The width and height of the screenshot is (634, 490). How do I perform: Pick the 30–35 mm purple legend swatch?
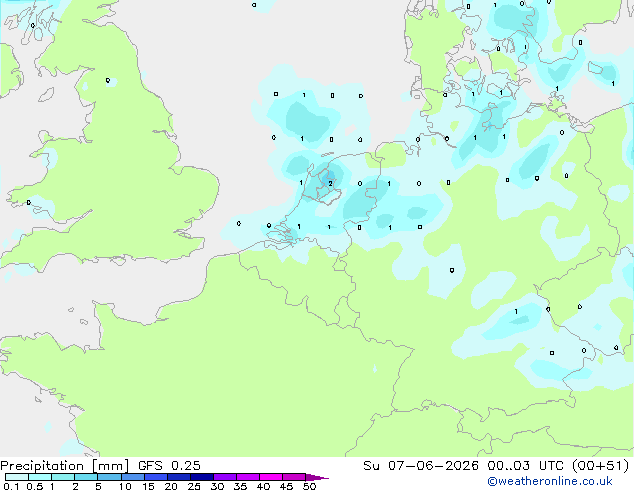coord(225,477)
